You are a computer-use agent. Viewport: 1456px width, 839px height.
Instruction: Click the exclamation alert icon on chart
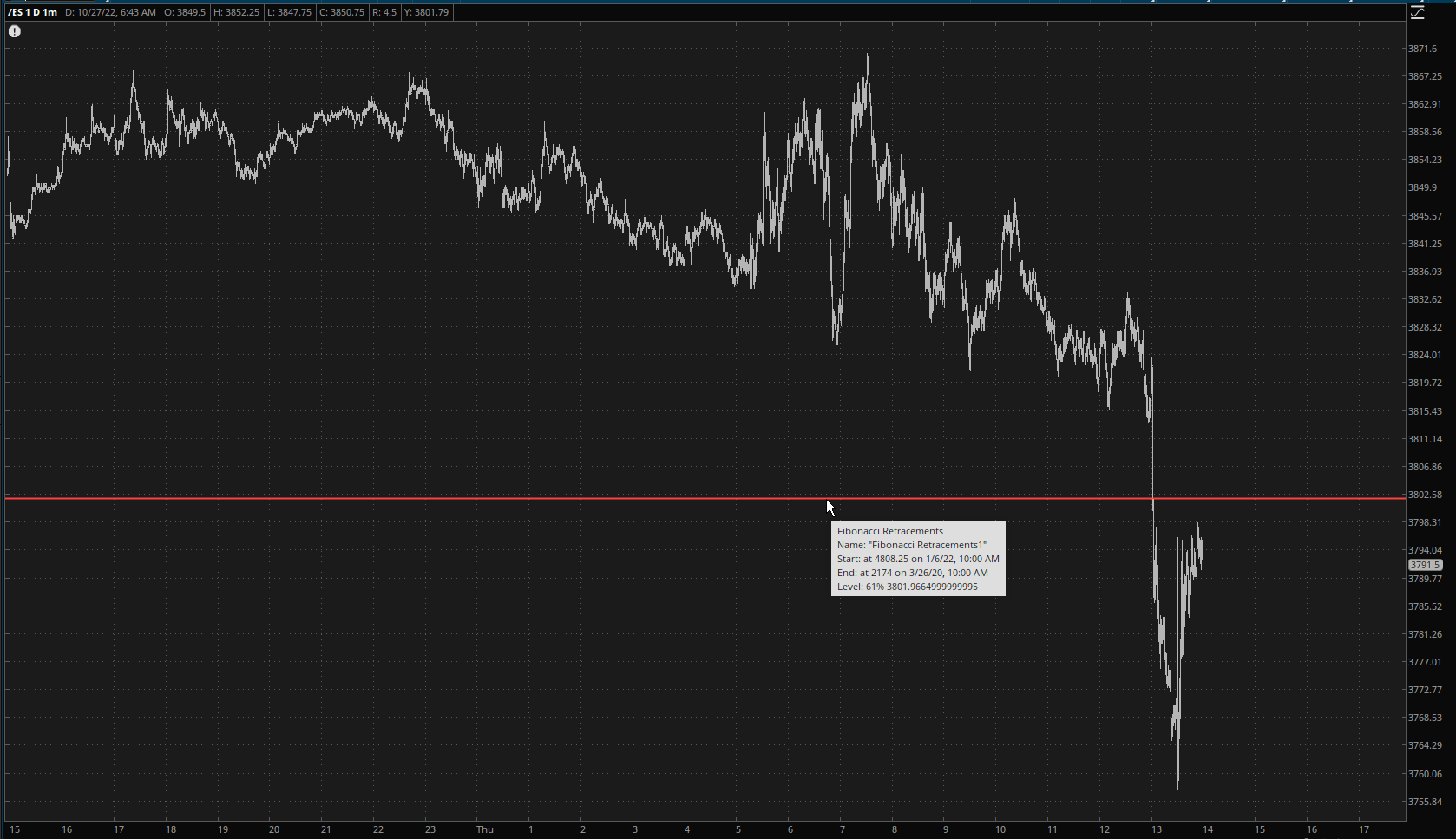(15, 31)
